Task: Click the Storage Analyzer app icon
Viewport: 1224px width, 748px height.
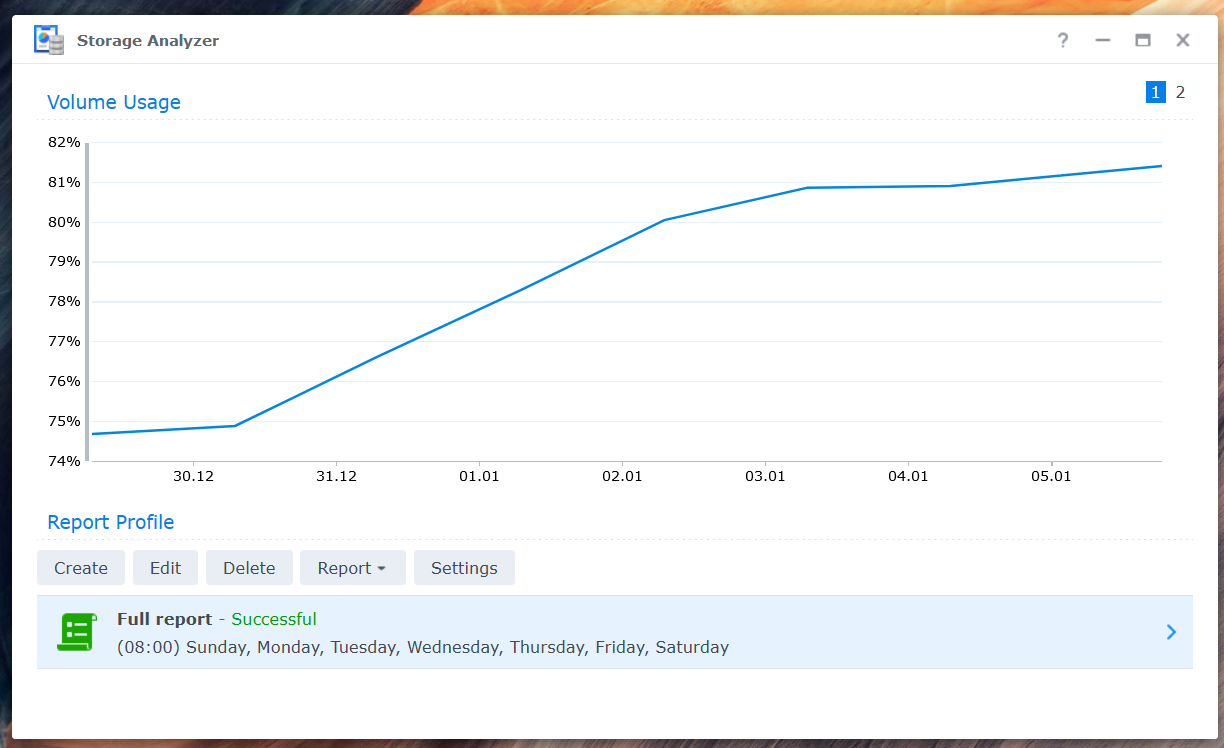Action: click(49, 40)
